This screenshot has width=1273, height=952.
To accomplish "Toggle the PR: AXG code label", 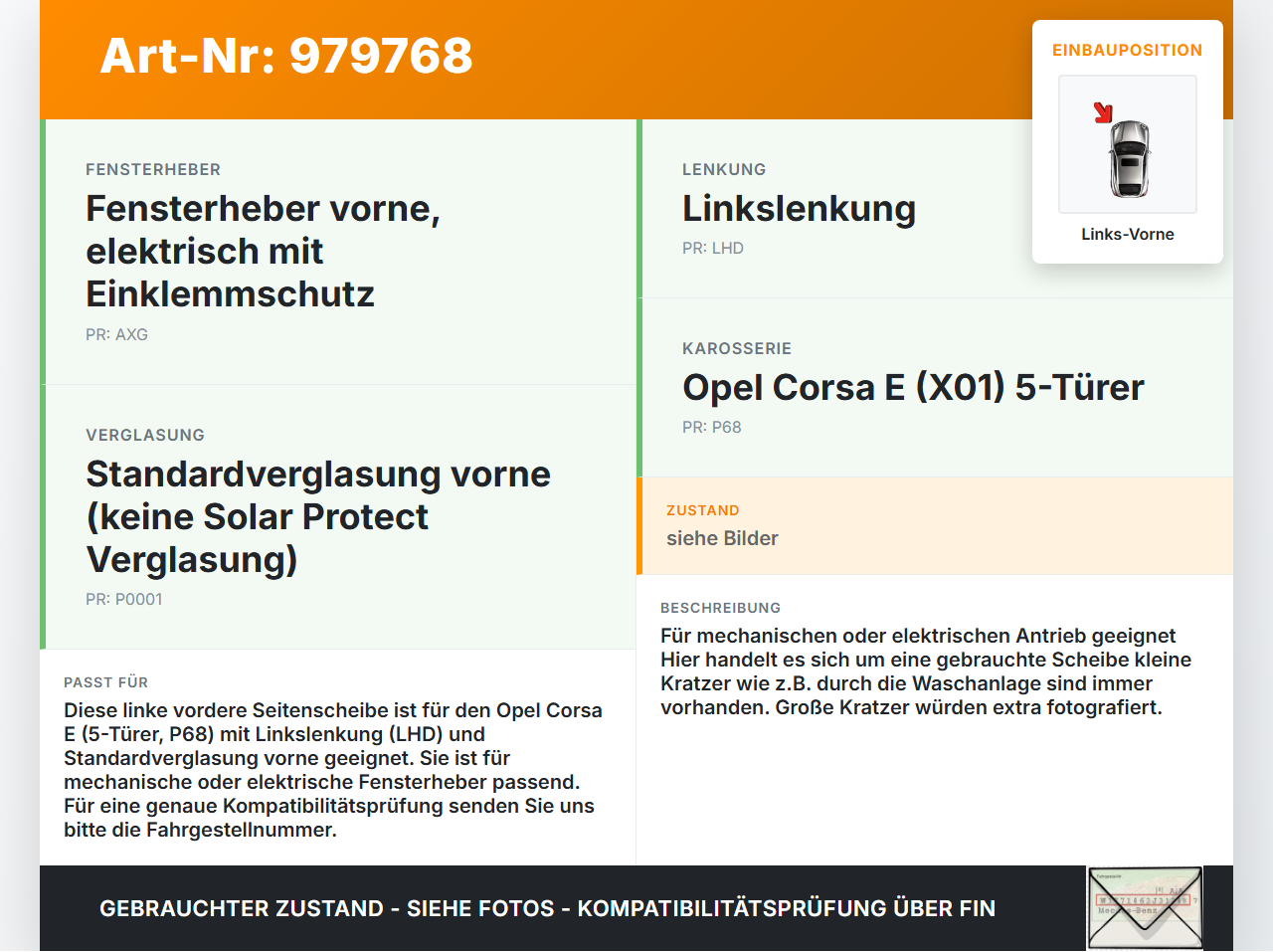I will tap(116, 334).
